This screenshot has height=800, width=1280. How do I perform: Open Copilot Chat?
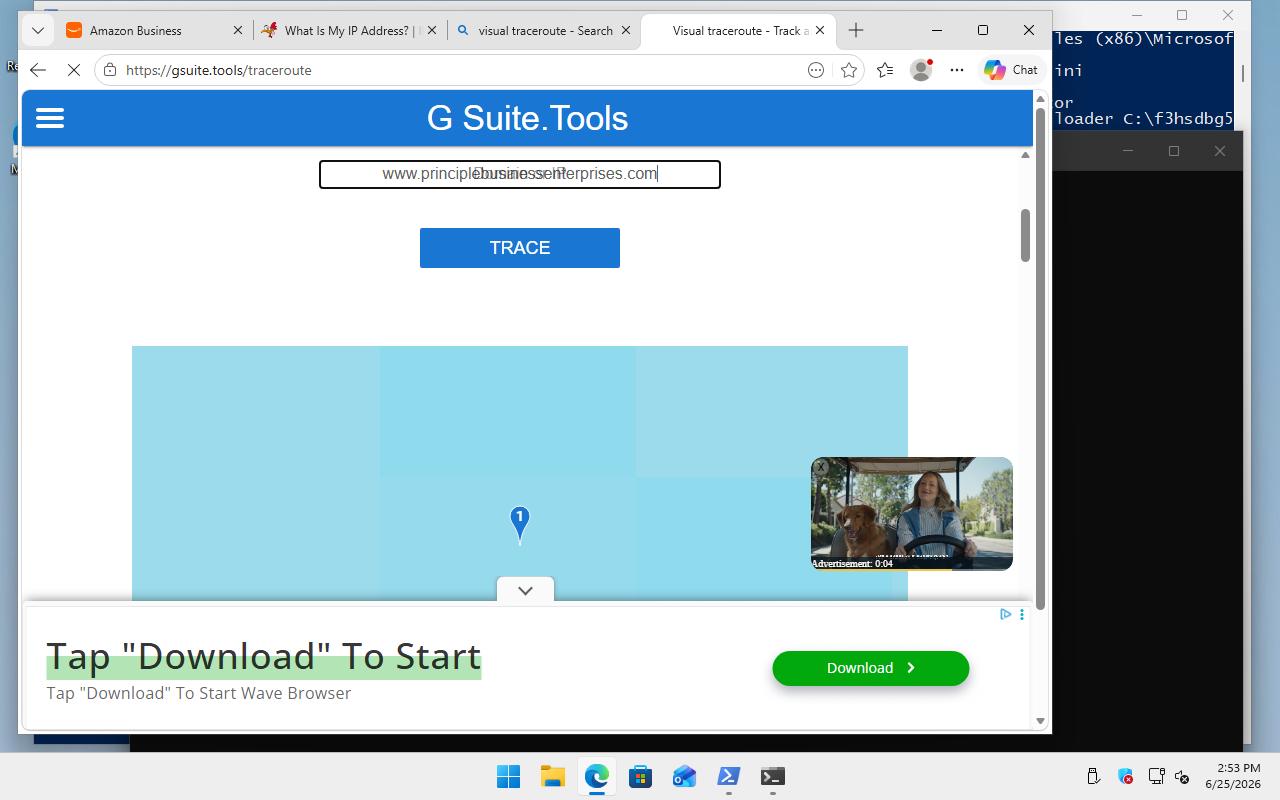click(1011, 70)
